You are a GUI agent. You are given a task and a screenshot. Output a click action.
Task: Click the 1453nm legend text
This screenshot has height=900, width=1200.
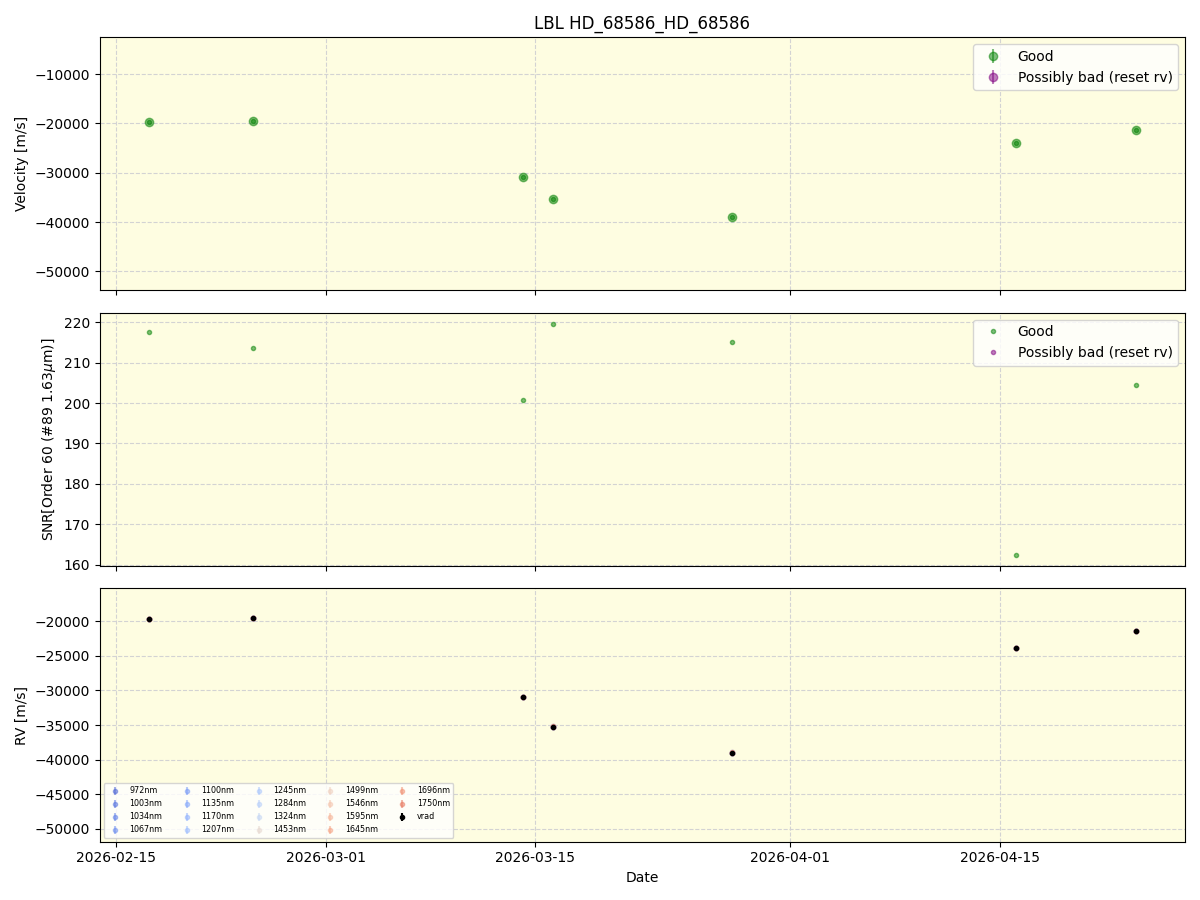(x=290, y=830)
